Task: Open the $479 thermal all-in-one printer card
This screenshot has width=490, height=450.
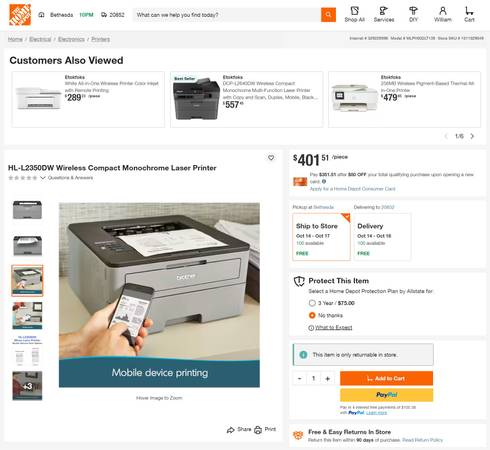Action: [405, 99]
